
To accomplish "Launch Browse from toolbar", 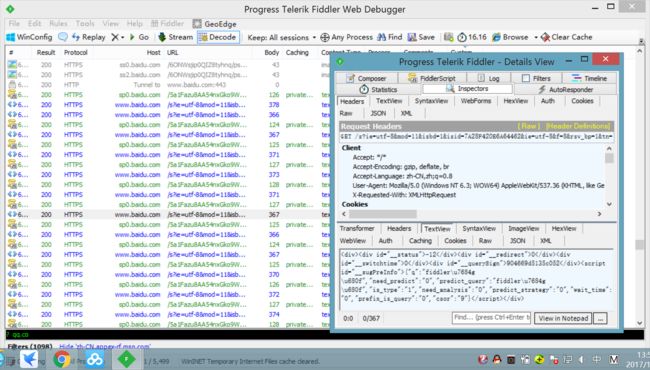I will (510, 37).
